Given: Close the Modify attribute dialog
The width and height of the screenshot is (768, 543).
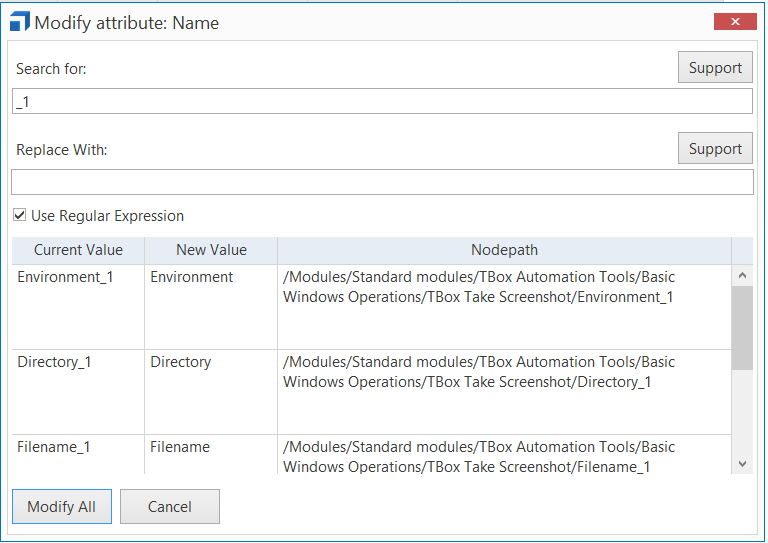Looking at the screenshot, I should [x=735, y=22].
